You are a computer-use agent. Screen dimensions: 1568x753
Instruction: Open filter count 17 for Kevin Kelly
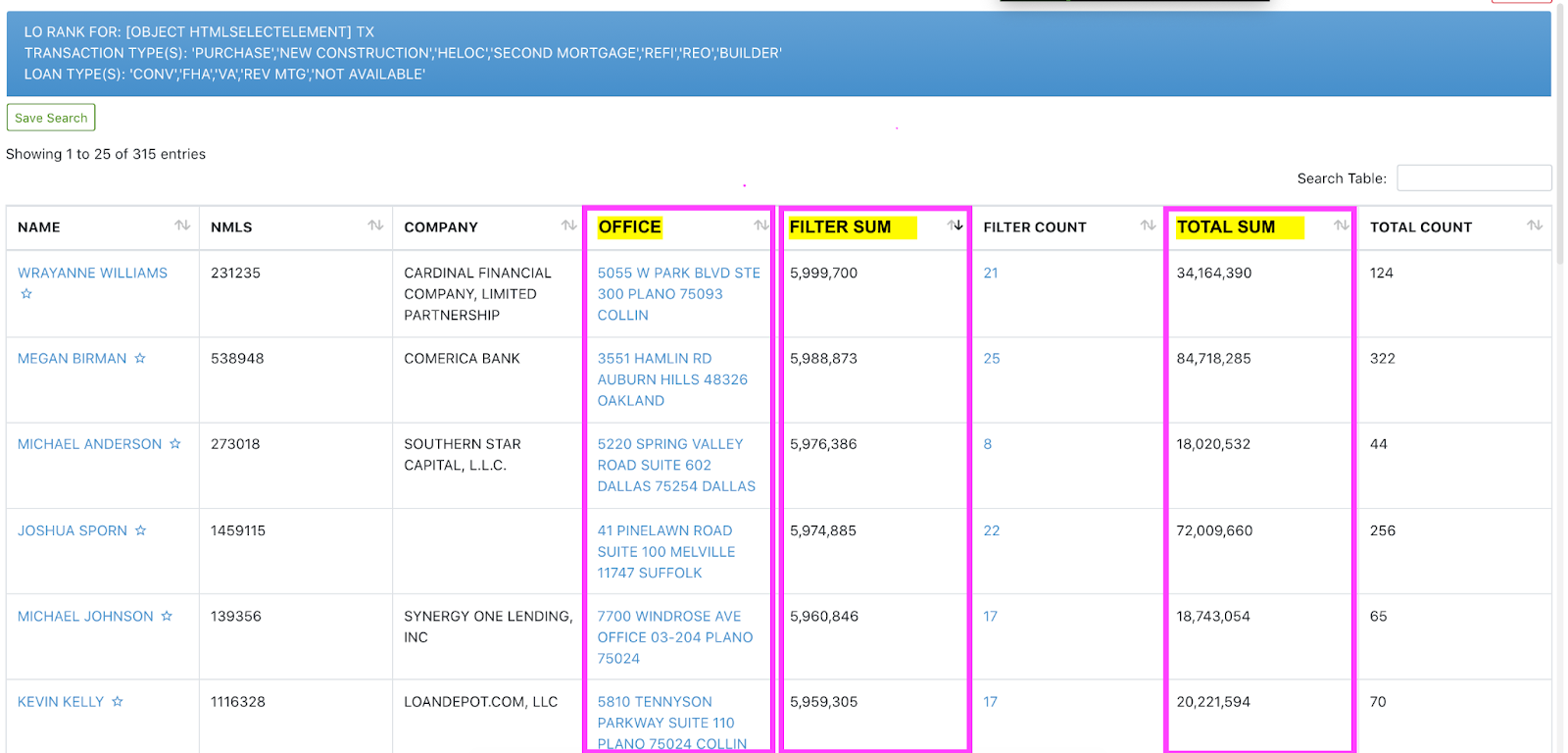point(991,702)
